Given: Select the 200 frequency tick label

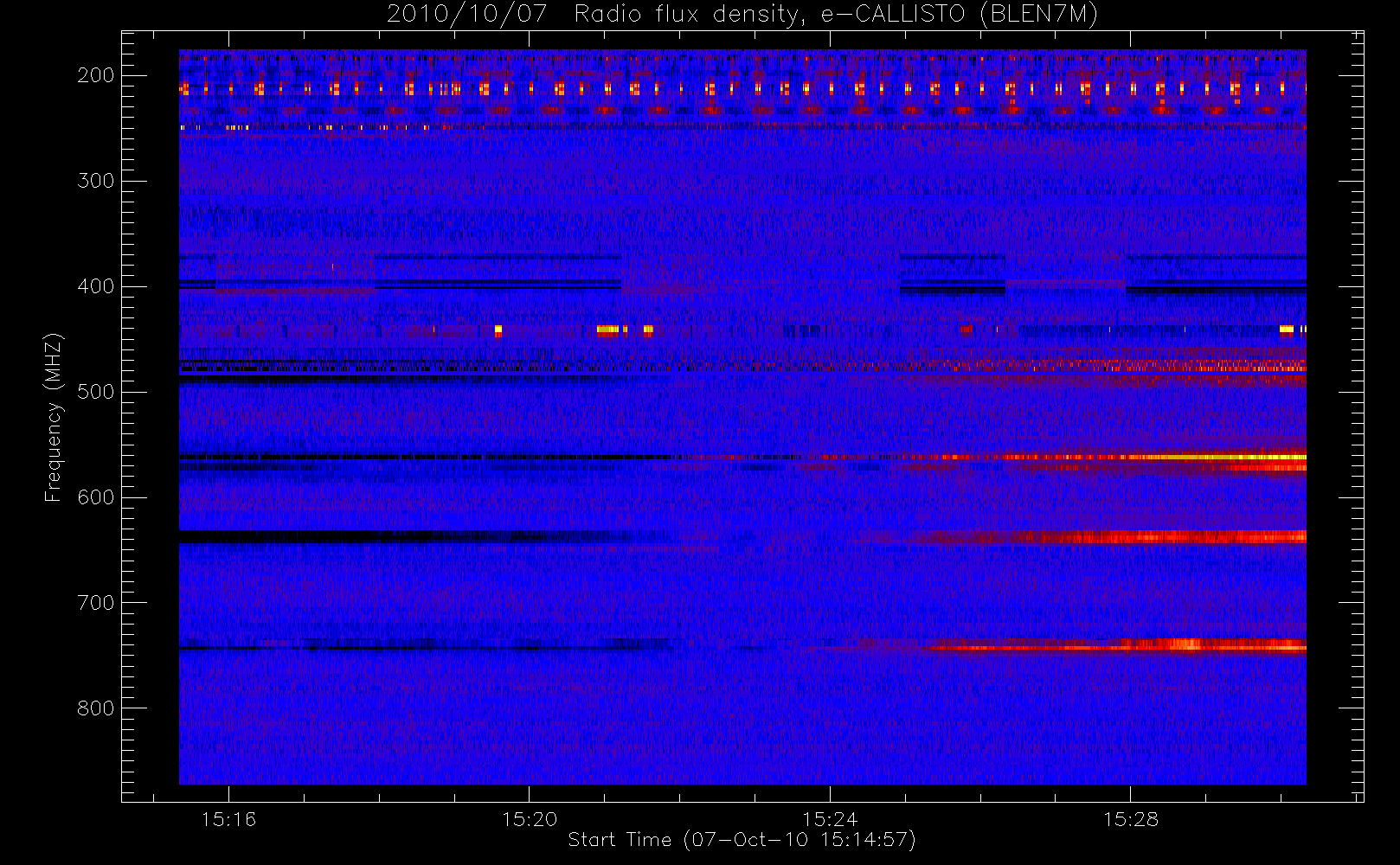Looking at the screenshot, I should pos(96,75).
